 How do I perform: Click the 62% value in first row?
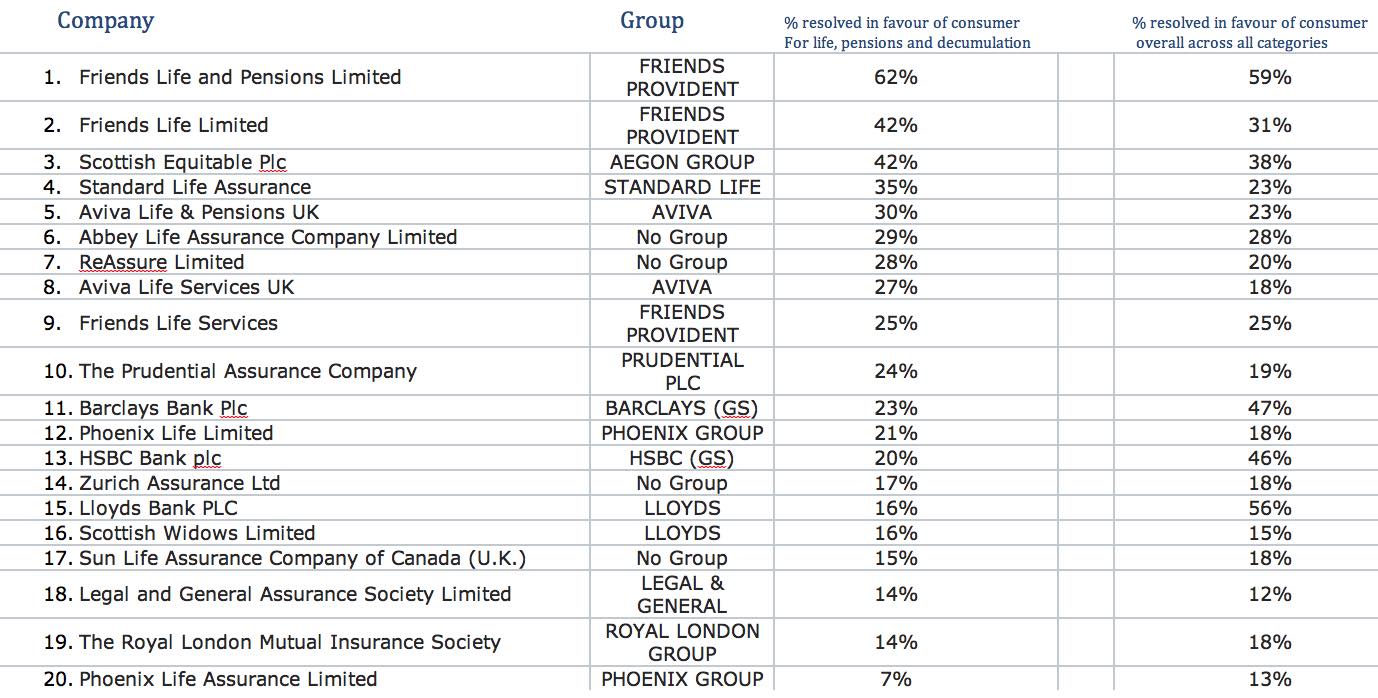pyautogui.click(x=895, y=77)
